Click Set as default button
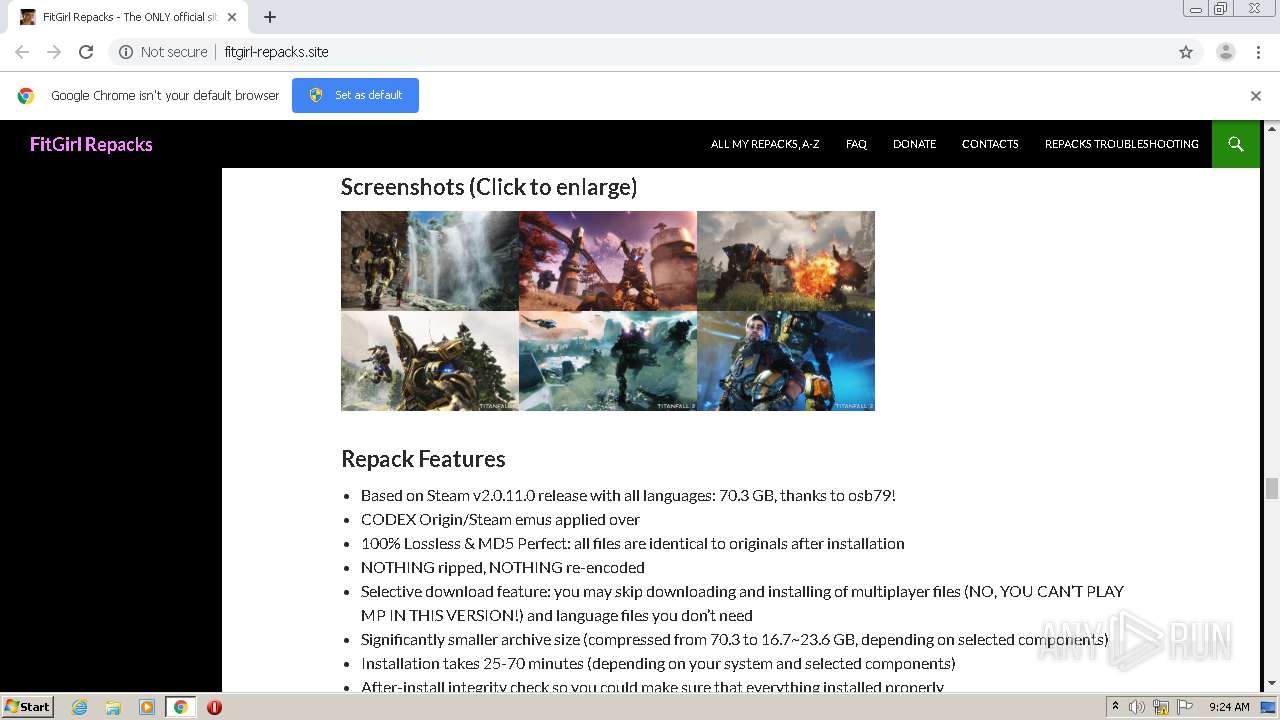The width and height of the screenshot is (1280, 720). coord(355,95)
